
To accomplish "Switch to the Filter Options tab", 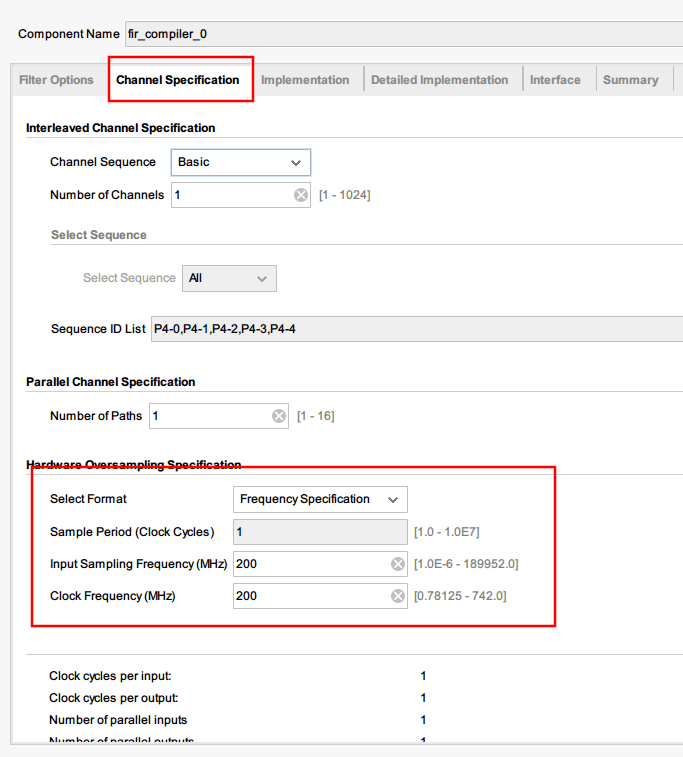I will [x=56, y=80].
